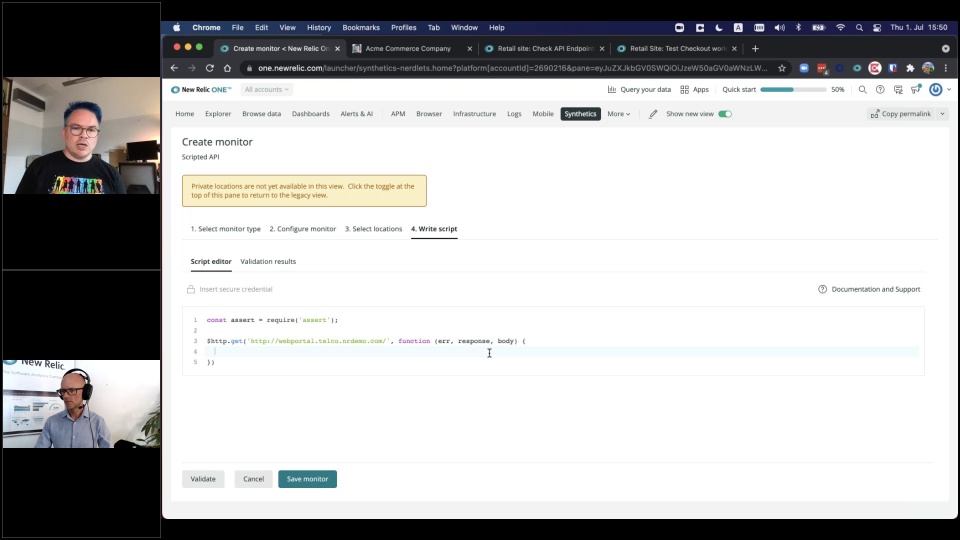Viewport: 960px width, 540px height.
Task: Click the Save monitor button
Action: coord(307,479)
